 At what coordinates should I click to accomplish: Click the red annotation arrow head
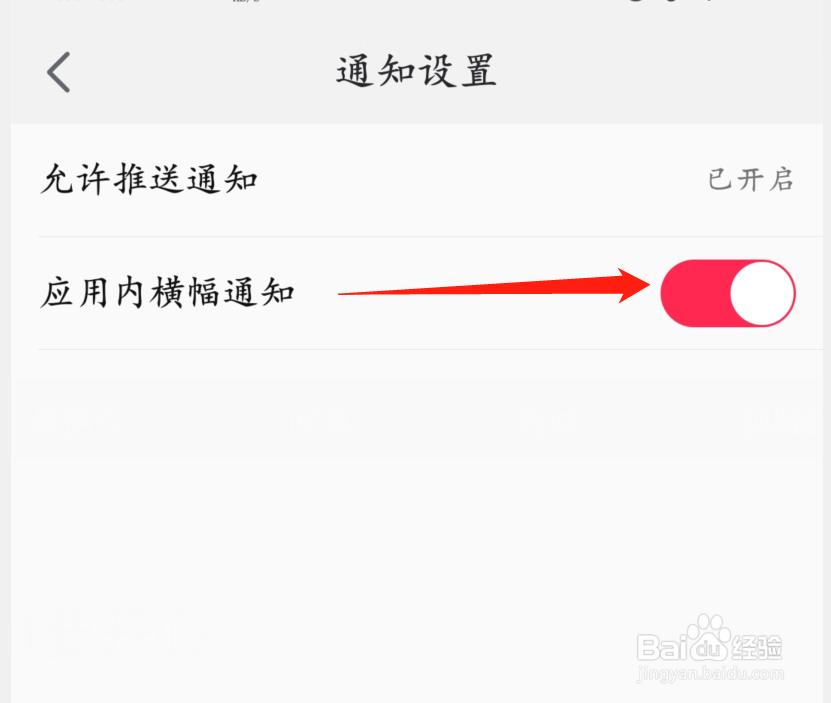[634, 286]
